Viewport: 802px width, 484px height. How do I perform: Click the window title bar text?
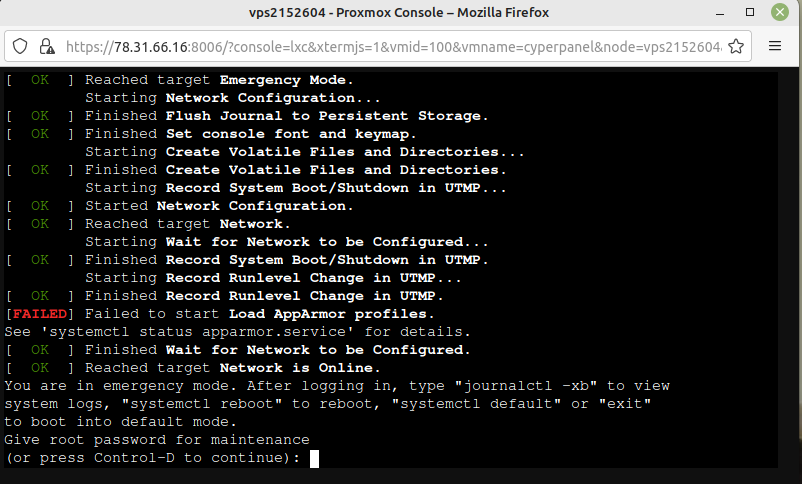click(400, 13)
